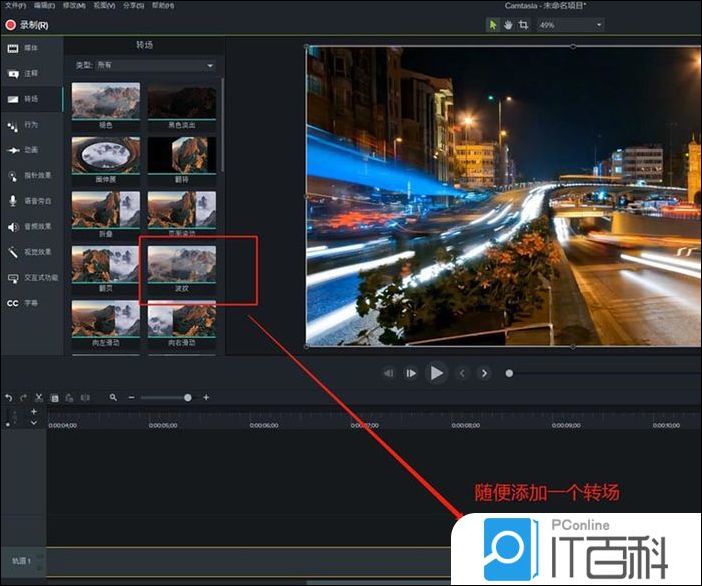Viewport: 702px width, 586px height.
Task: Select the arrow edit tool above canvas
Action: click(x=493, y=25)
